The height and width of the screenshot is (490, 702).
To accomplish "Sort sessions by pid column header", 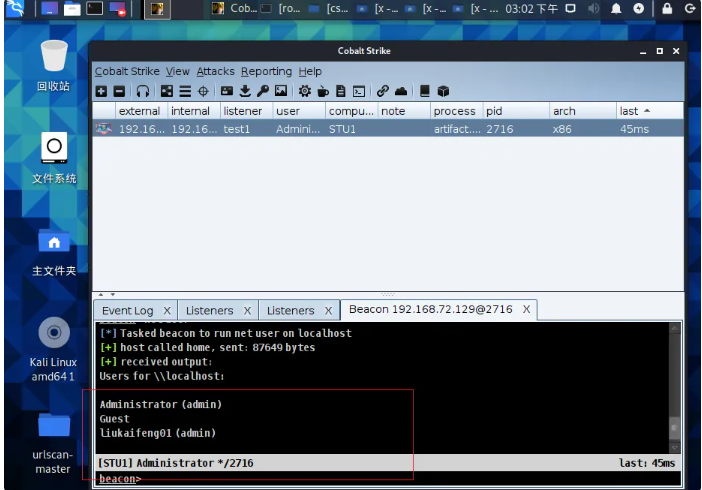I will tap(516, 111).
